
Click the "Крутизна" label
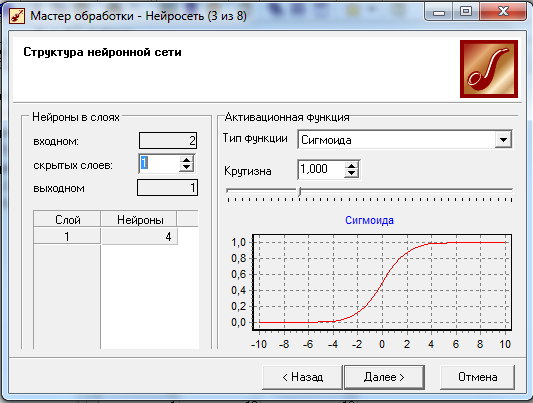248,171
